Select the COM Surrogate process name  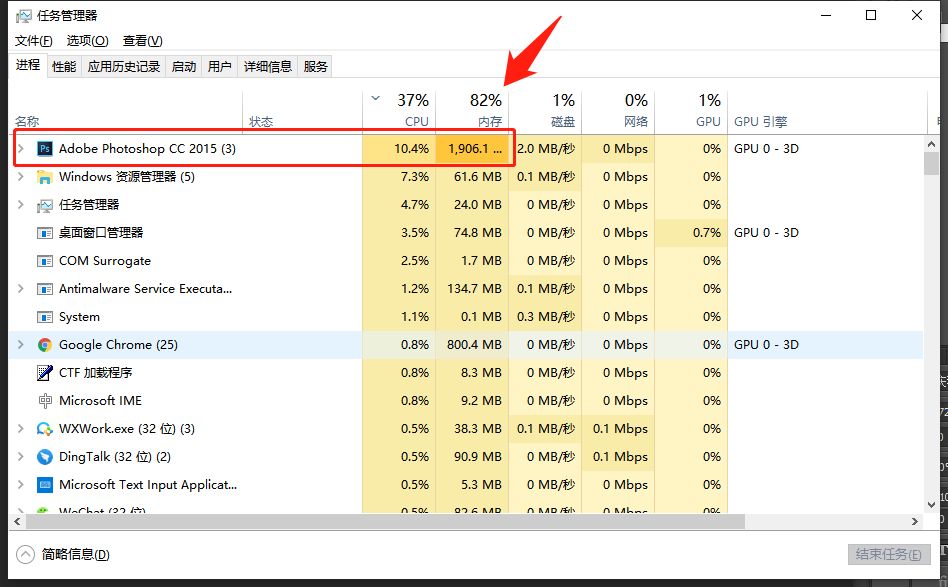pos(105,261)
